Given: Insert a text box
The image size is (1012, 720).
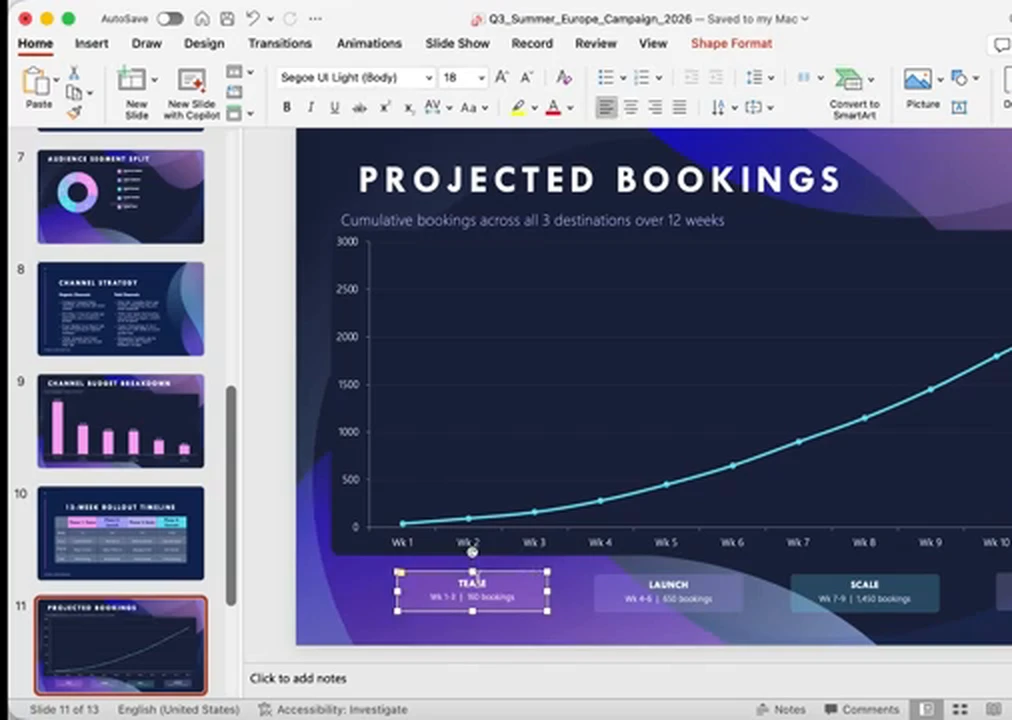Looking at the screenshot, I should point(959,107).
